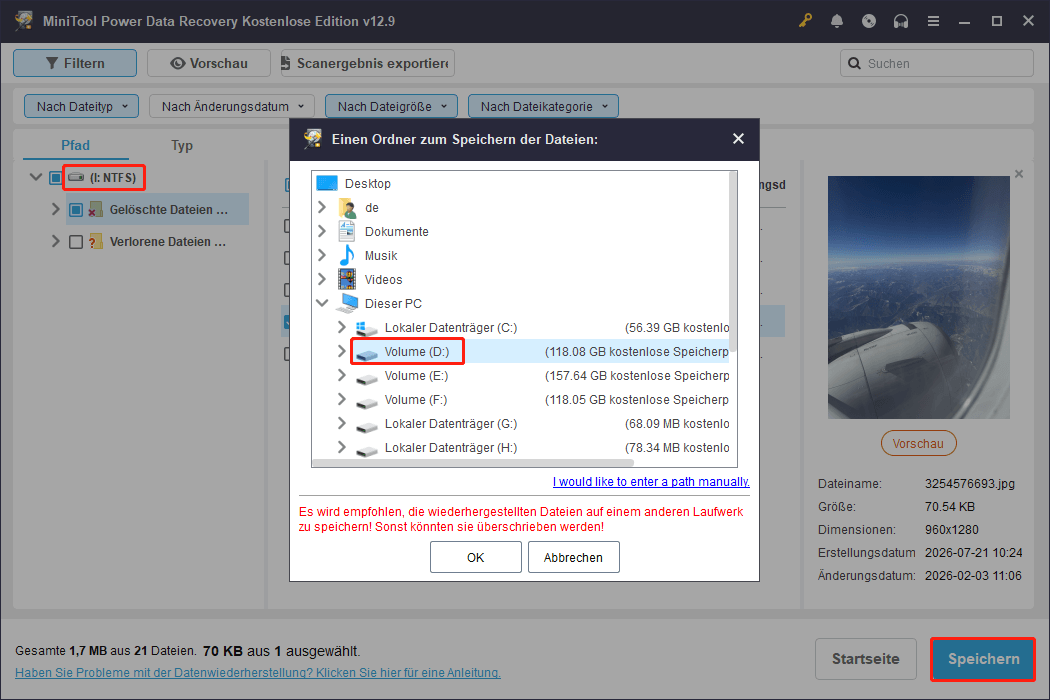The image size is (1050, 700).
Task: Click Scanergebnis exportieren button
Action: [x=368, y=63]
